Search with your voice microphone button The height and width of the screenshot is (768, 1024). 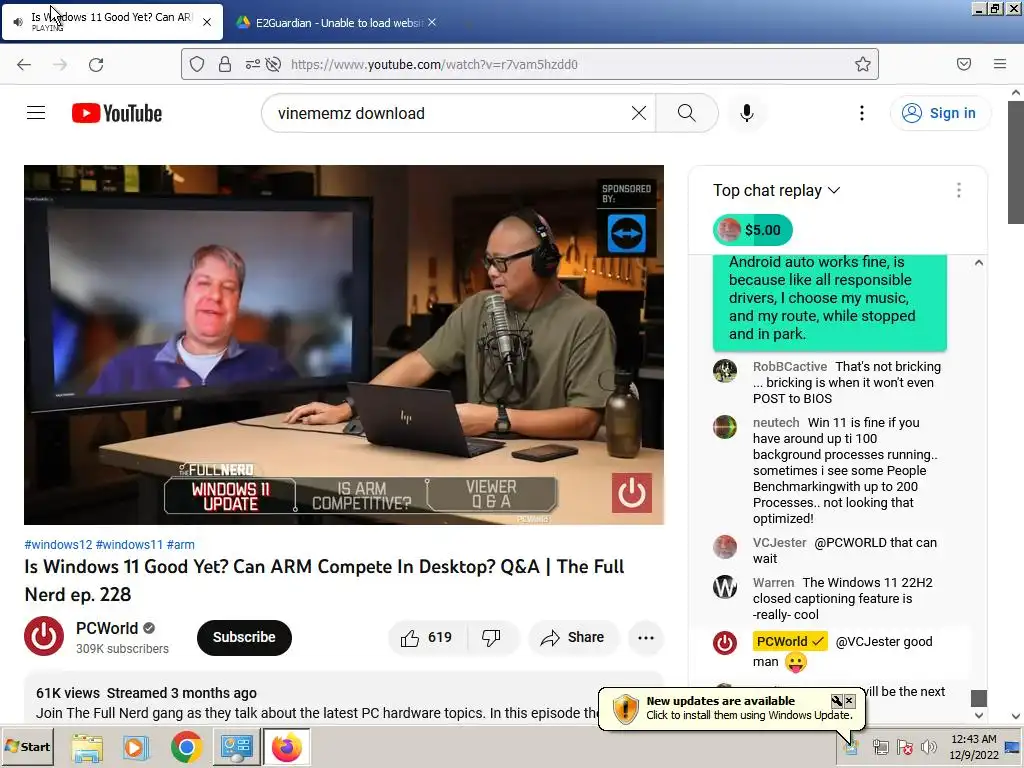coord(747,113)
